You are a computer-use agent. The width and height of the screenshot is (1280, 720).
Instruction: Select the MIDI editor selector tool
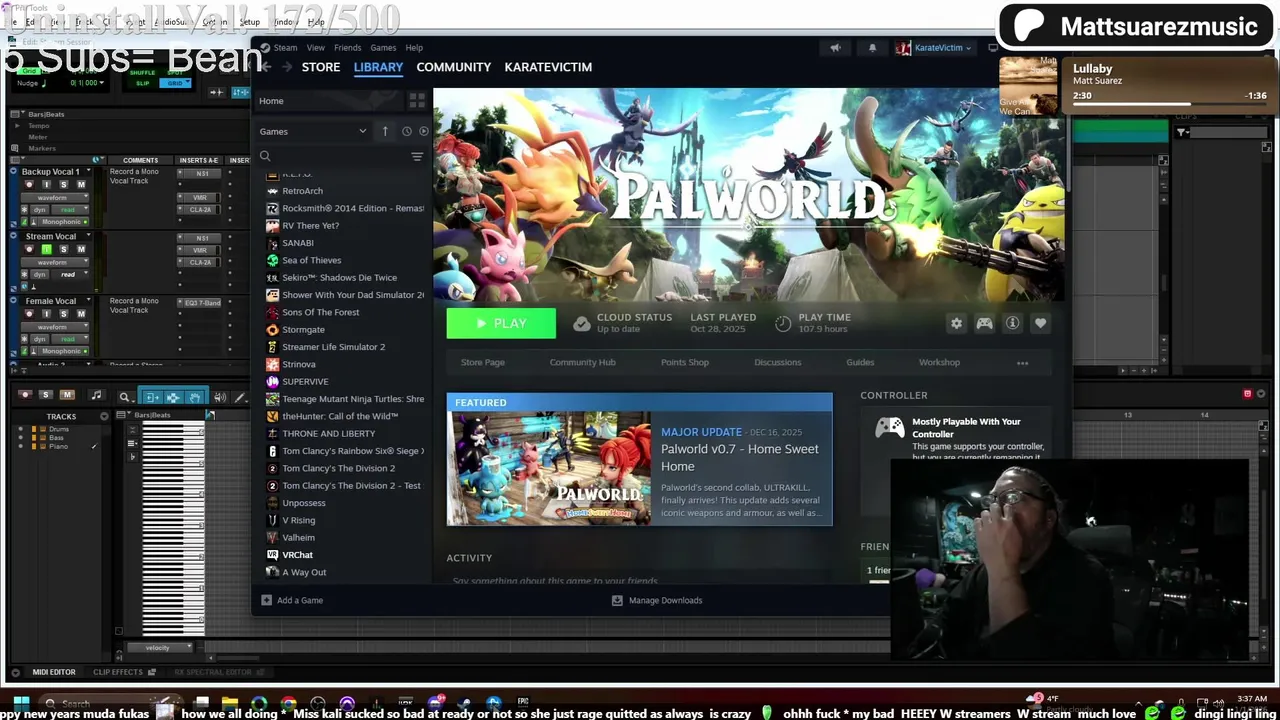(x=173, y=397)
